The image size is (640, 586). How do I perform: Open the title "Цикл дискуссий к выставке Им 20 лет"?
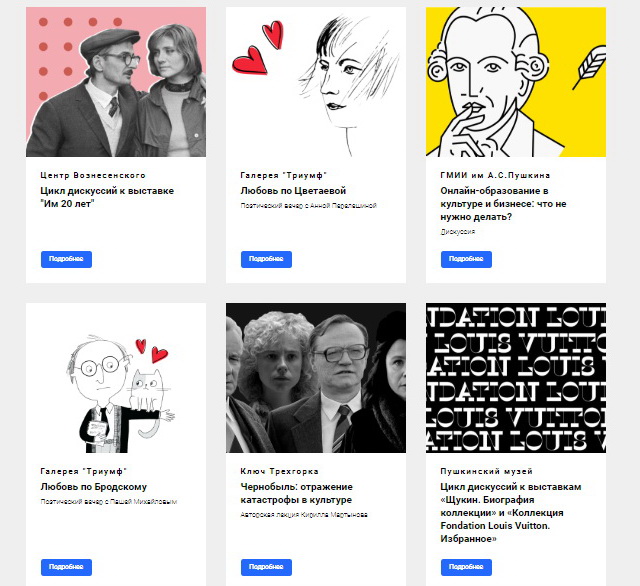107,197
